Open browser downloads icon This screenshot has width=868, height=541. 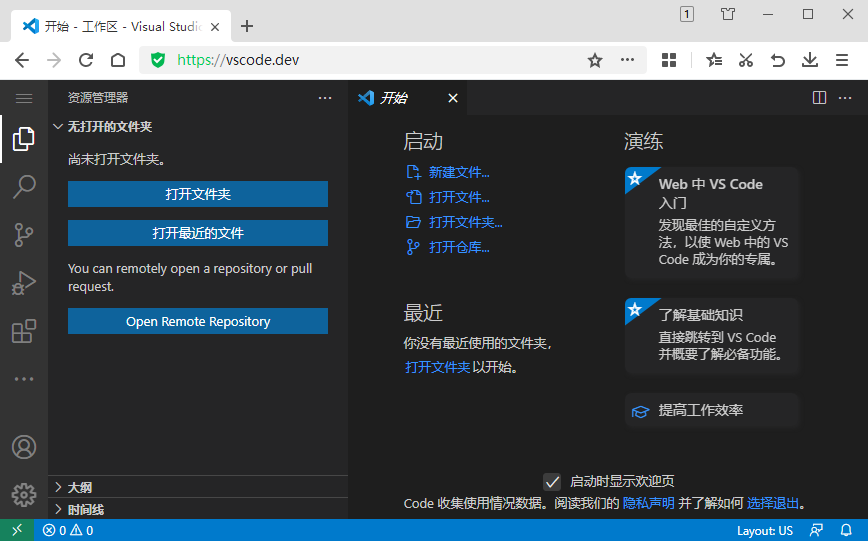810,60
